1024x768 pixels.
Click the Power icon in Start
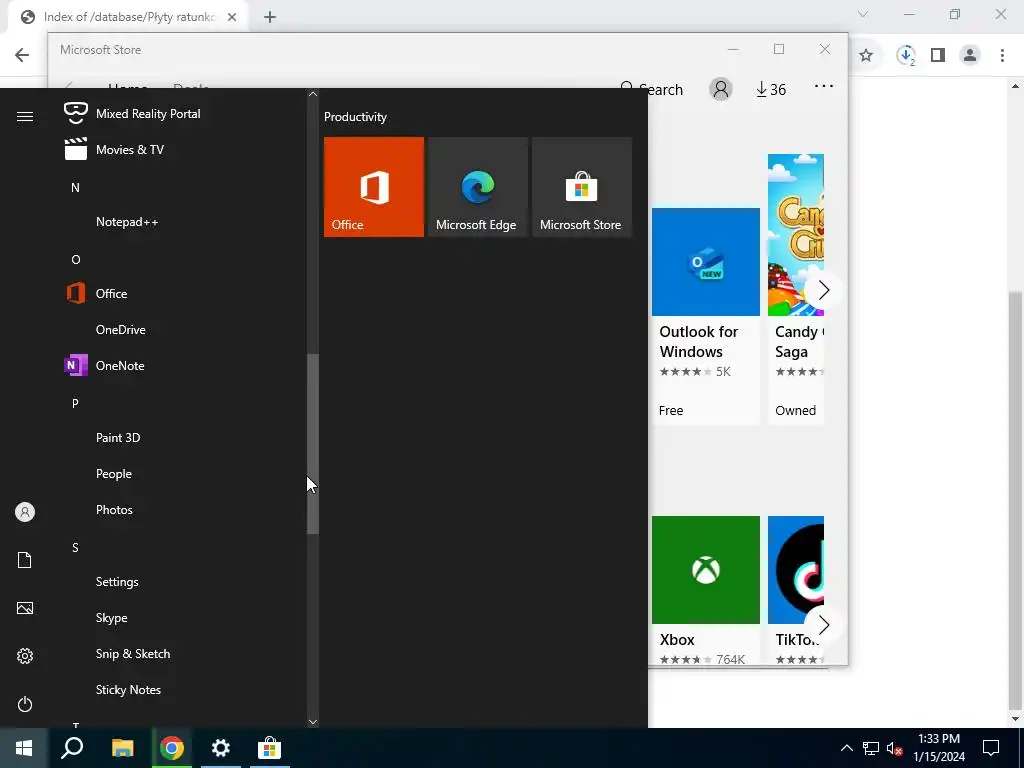[25, 704]
